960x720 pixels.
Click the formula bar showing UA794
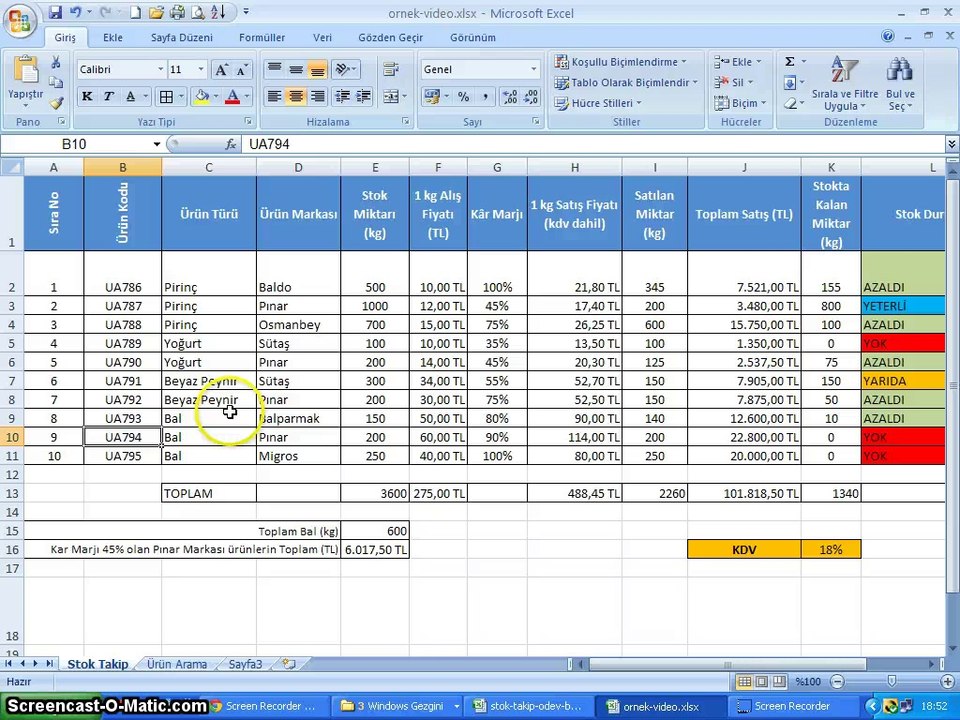593,144
